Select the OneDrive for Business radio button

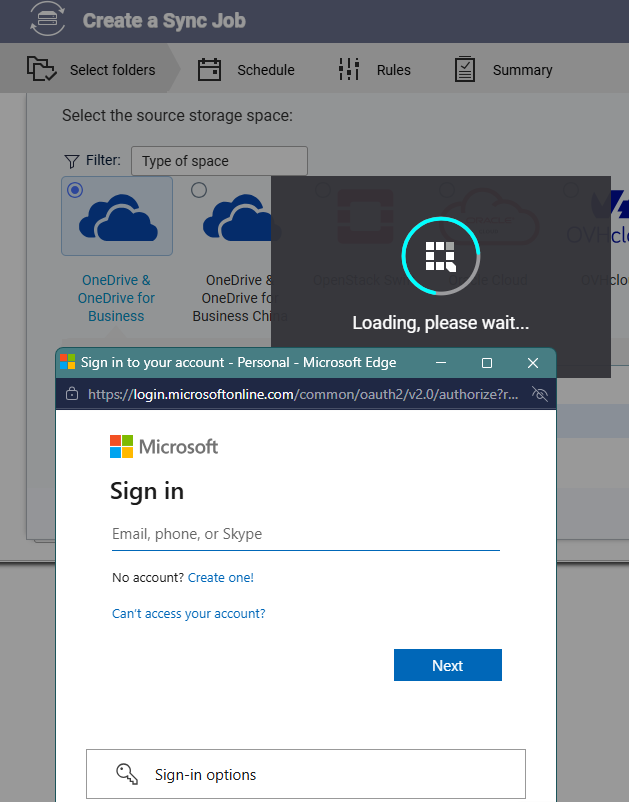(75, 190)
